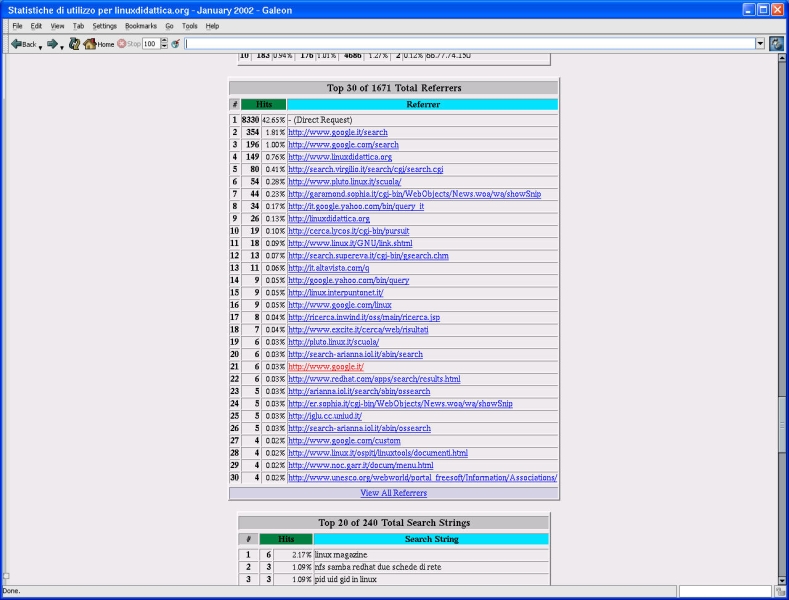The image size is (789, 600).
Task: Open the it.google.yahoo.com query link
Action: coord(356,206)
